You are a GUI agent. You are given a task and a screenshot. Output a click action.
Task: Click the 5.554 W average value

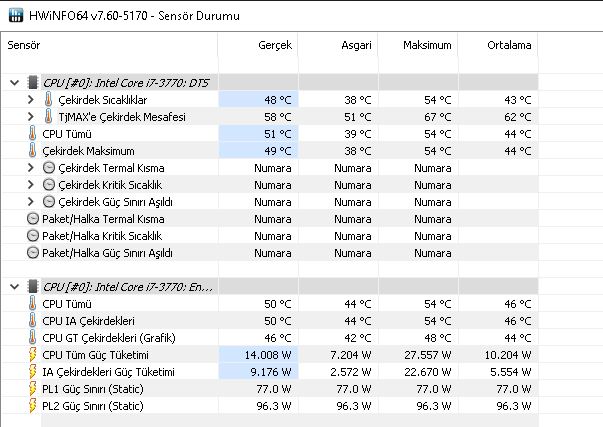pyautogui.click(x=511, y=372)
